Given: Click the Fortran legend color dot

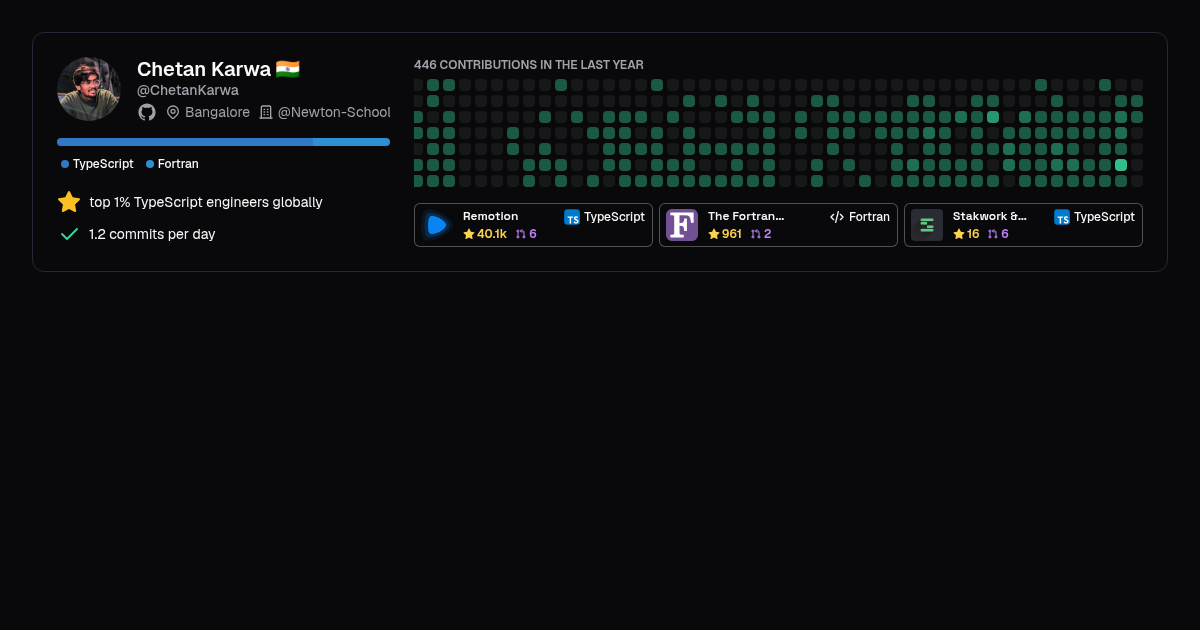Looking at the screenshot, I should (x=150, y=164).
